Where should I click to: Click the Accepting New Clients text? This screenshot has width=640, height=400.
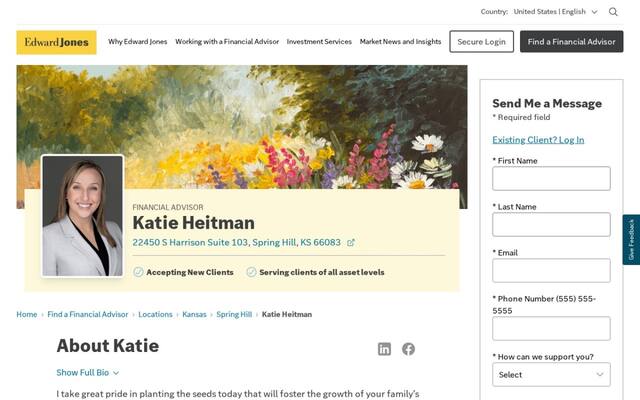point(190,272)
